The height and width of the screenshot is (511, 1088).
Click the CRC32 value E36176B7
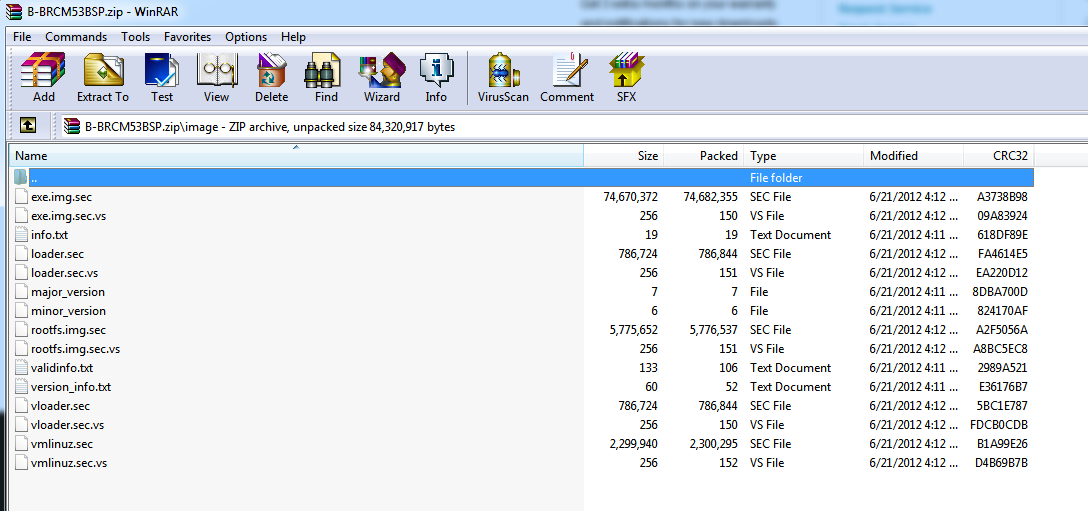coord(1003,387)
